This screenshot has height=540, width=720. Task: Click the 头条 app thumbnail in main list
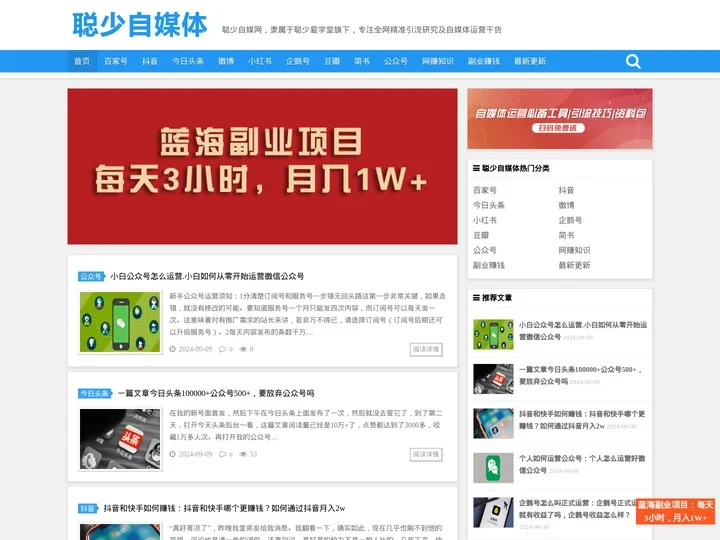tap(120, 439)
